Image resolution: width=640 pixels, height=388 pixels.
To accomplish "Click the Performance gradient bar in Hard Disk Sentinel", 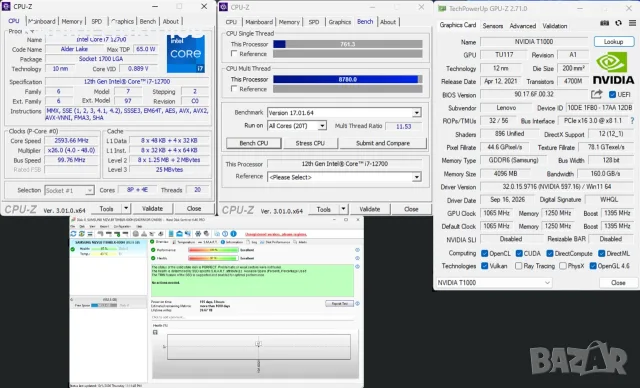I will [213, 250].
